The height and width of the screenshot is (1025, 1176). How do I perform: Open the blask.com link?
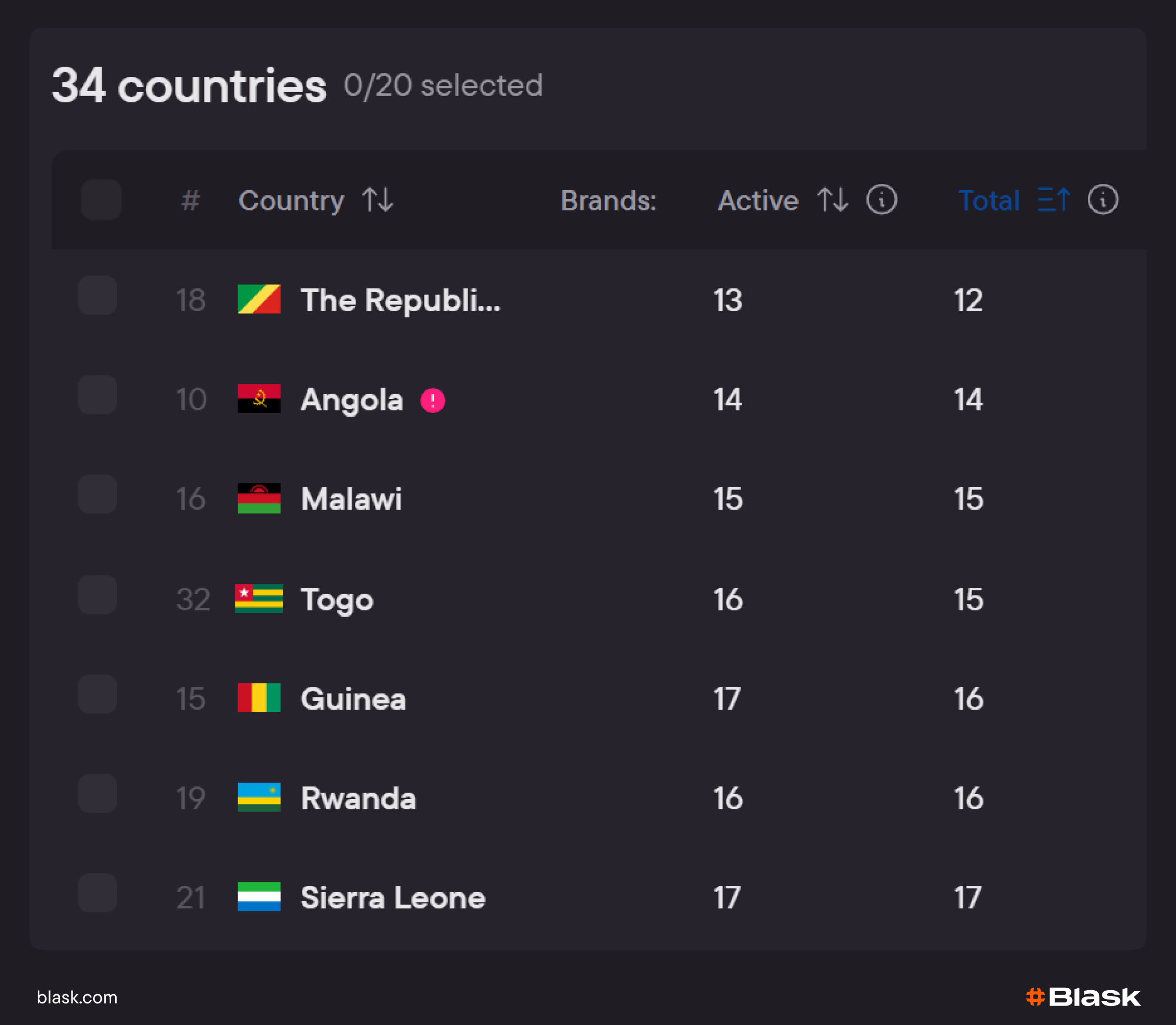point(77,998)
